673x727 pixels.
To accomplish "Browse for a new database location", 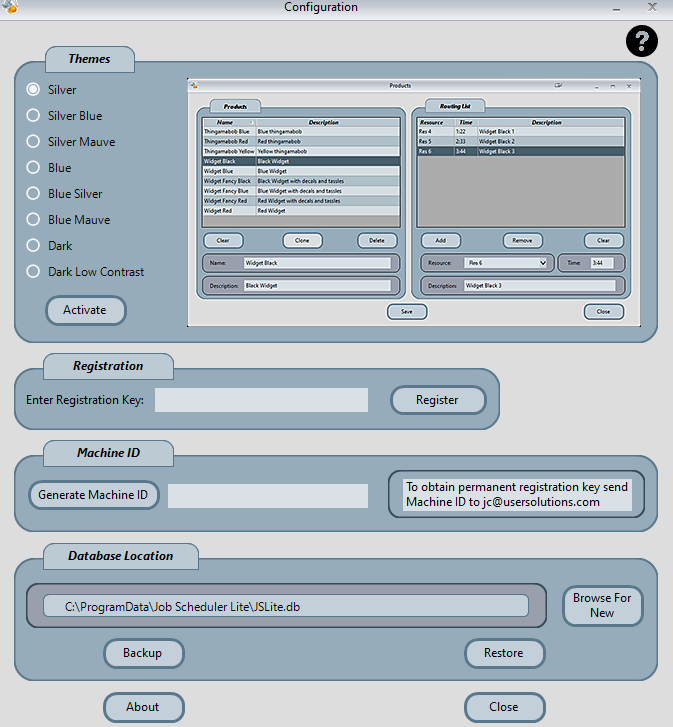I will point(603,606).
